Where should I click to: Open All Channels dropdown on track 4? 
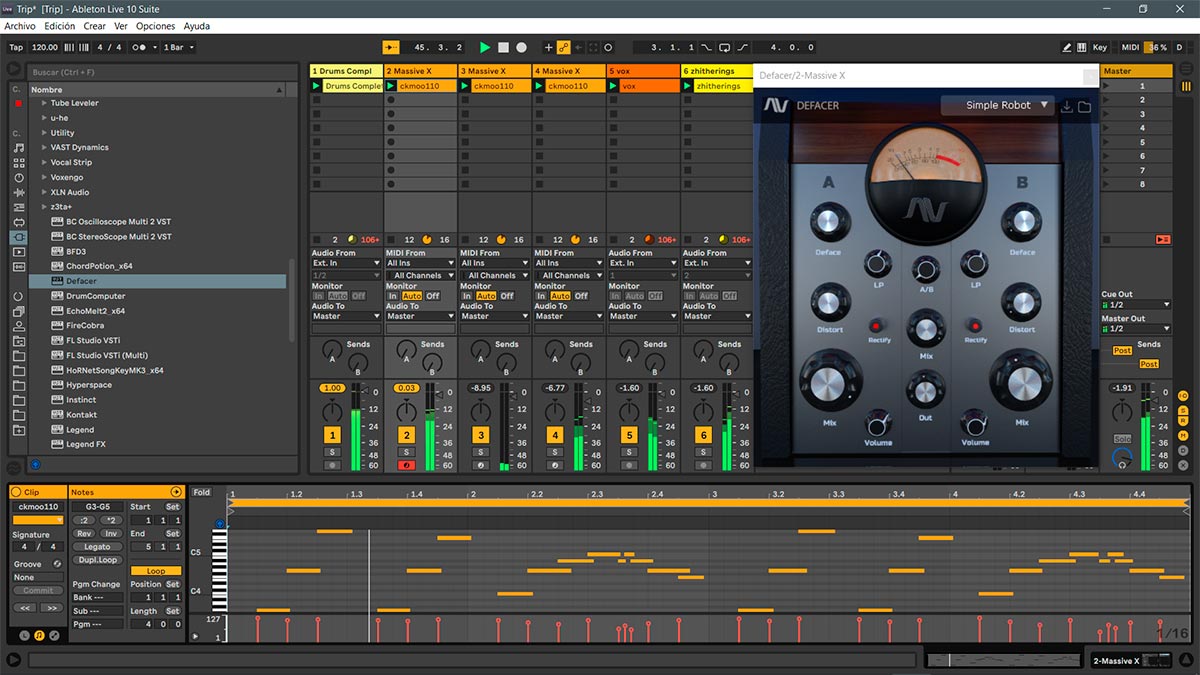(568, 275)
